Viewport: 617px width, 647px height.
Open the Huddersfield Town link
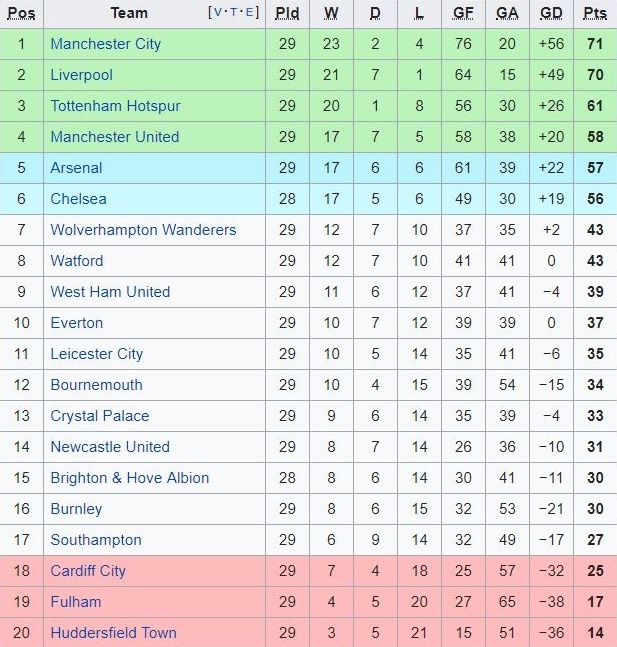(113, 633)
